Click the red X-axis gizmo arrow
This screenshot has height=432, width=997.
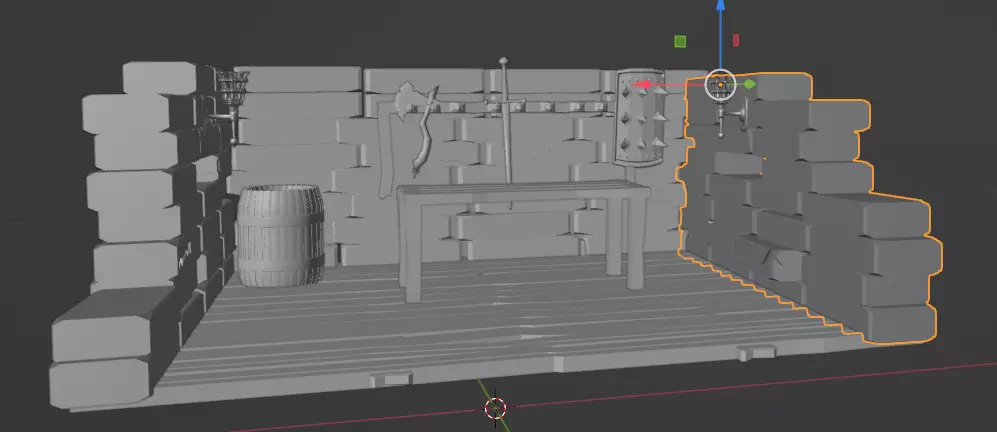point(641,85)
